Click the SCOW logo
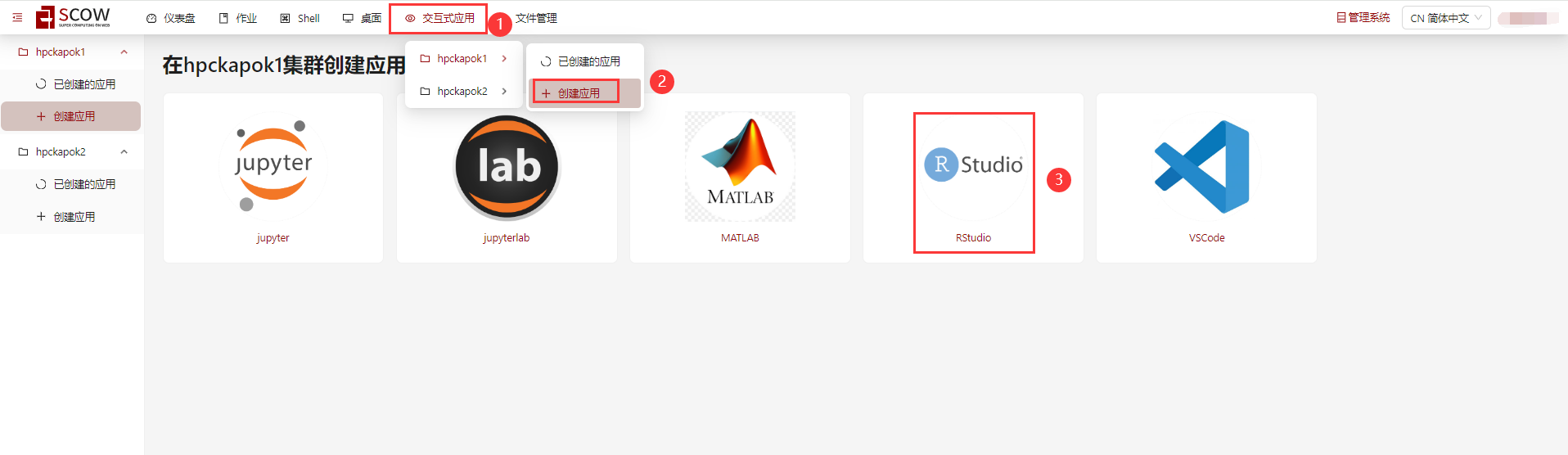Viewport: 1568px width, 455px height. pyautogui.click(x=73, y=17)
